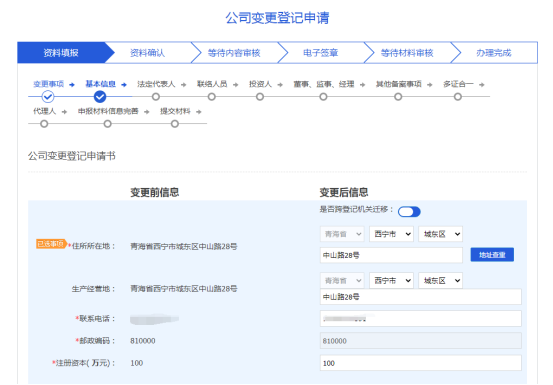The image size is (553, 385).
Task: Select the 办理完成 stage tab
Action: coord(494,53)
